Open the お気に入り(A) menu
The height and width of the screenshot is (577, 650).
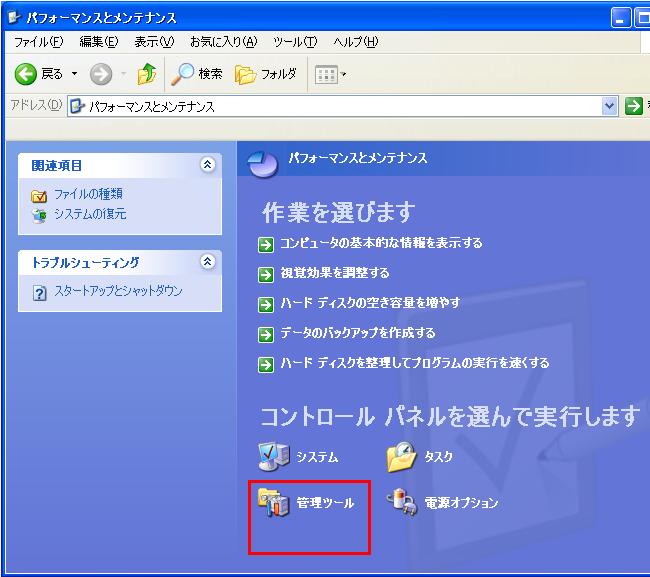click(224, 42)
